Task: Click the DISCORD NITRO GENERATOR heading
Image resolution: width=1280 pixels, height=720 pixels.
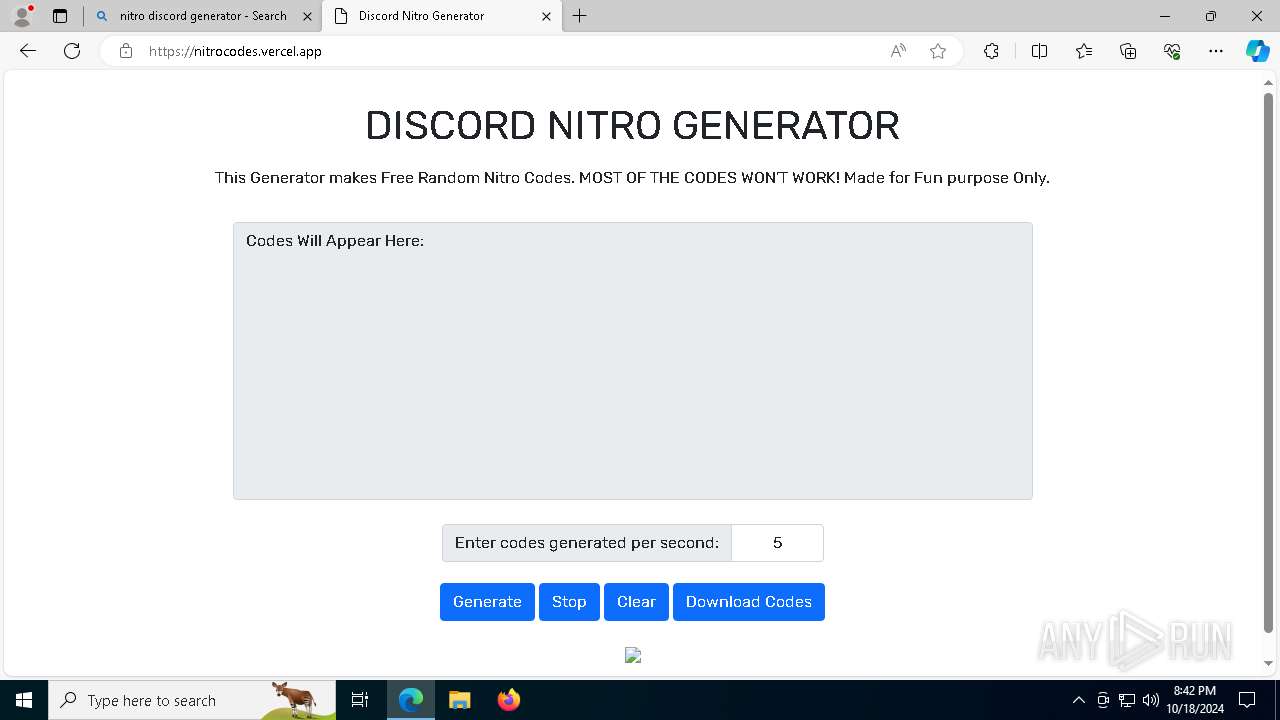Action: 632,126
